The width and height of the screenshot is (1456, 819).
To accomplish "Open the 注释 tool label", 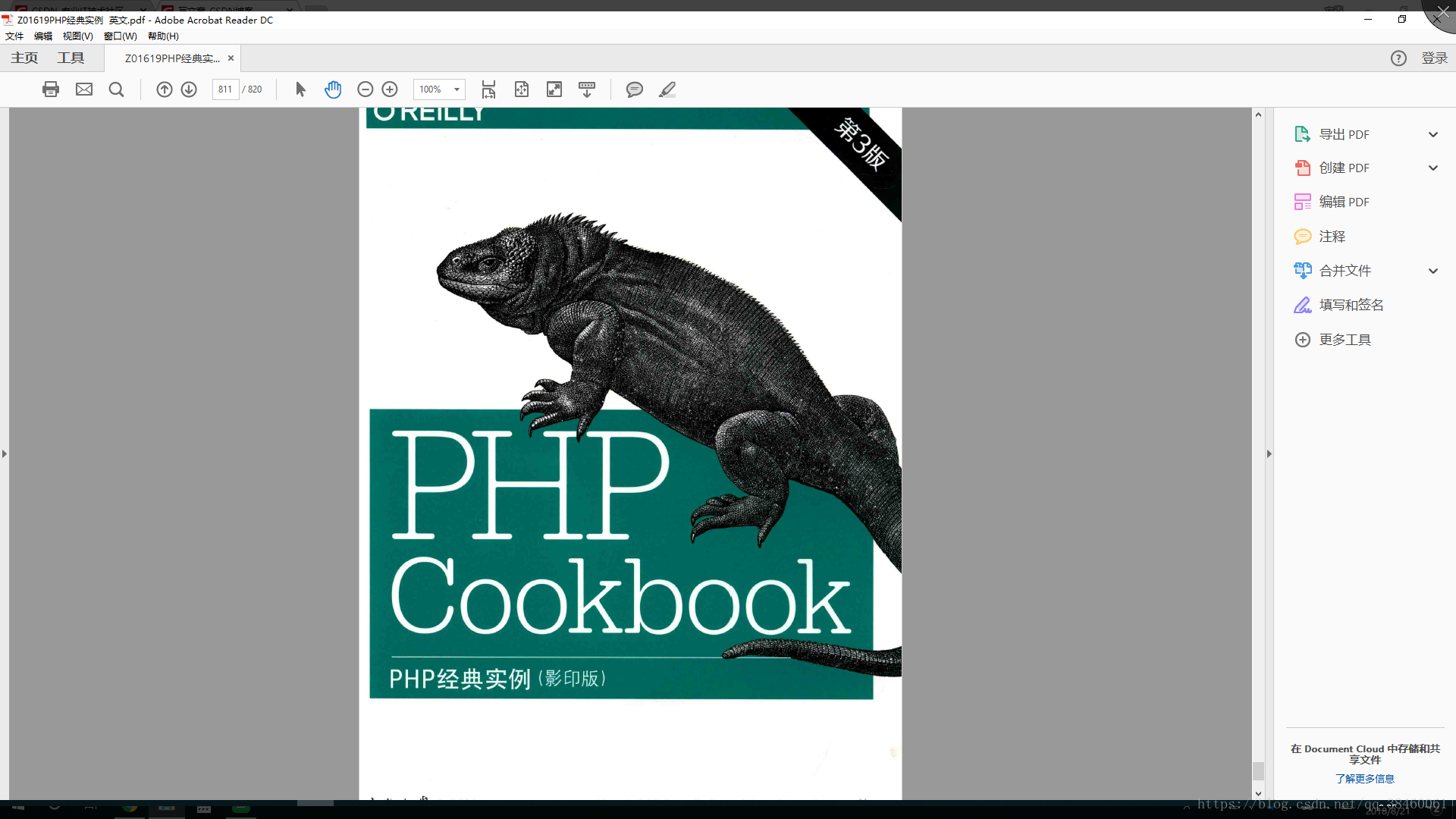I will (x=1332, y=237).
